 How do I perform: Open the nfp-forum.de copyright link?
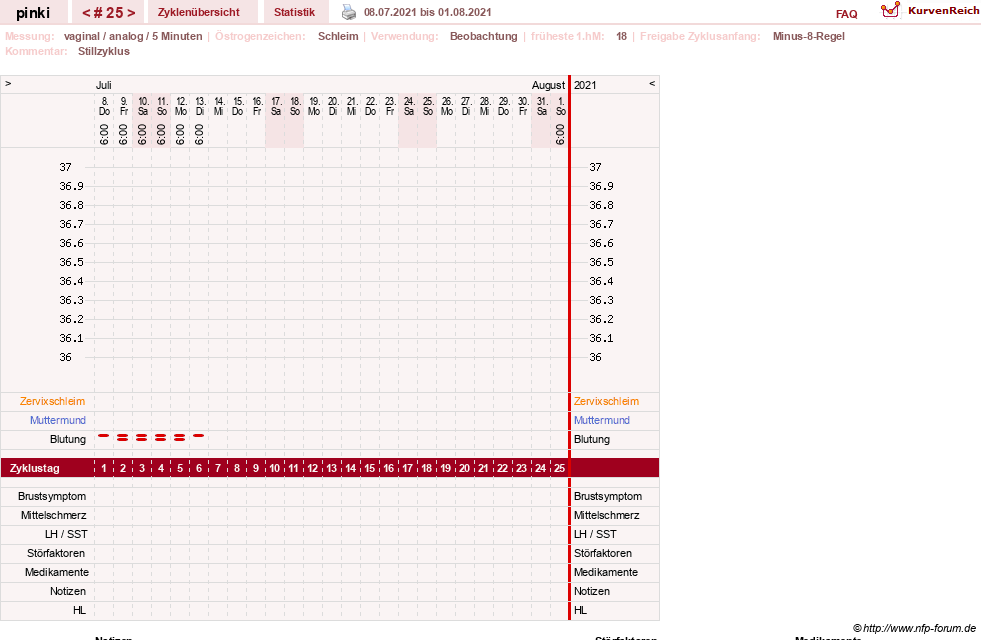coord(915,628)
